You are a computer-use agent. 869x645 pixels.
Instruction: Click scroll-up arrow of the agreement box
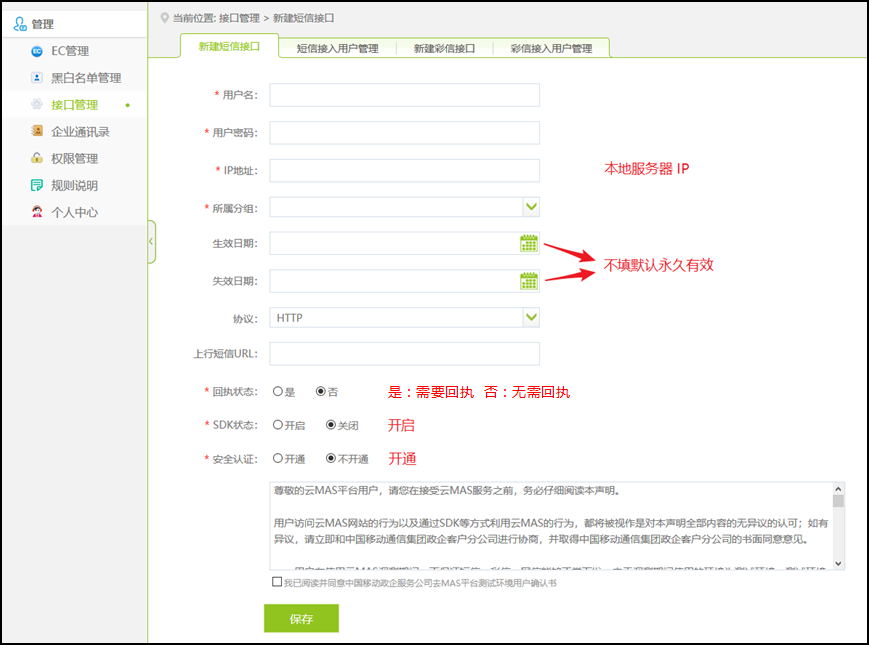(x=838, y=489)
